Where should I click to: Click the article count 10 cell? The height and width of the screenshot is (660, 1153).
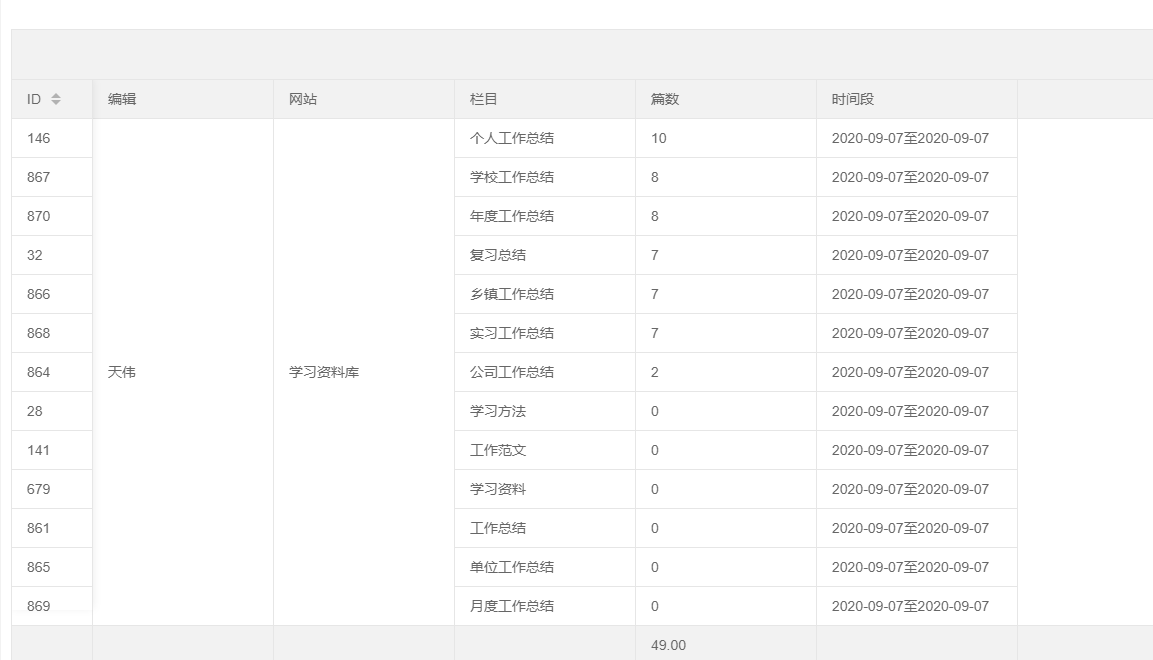coord(658,138)
